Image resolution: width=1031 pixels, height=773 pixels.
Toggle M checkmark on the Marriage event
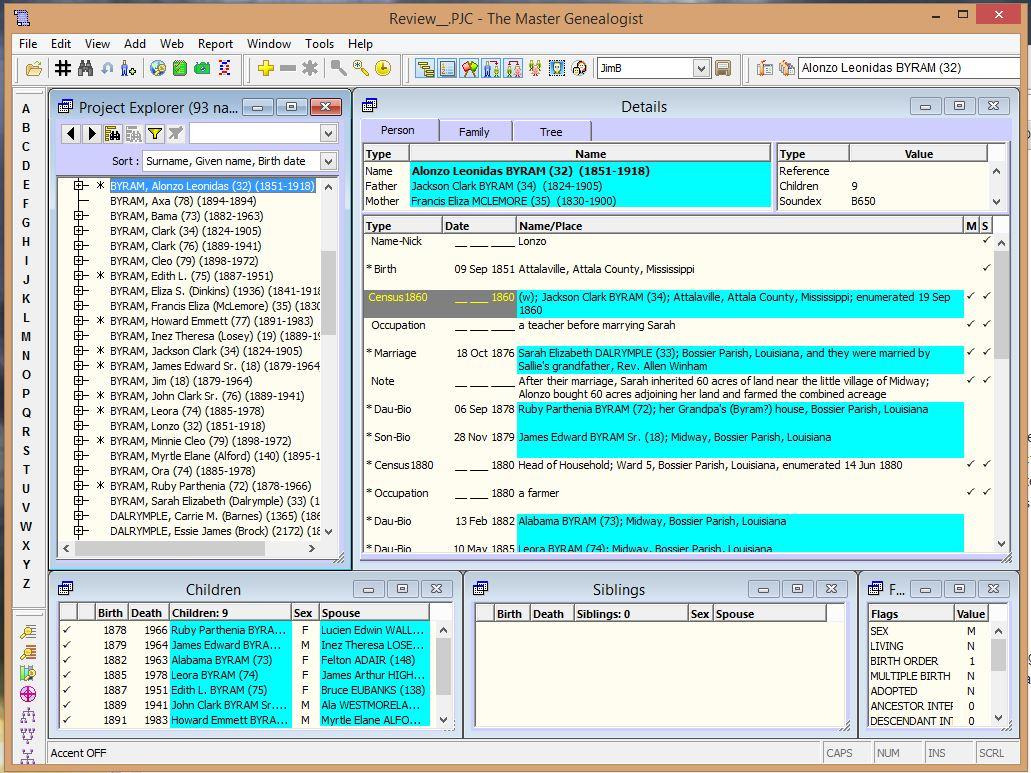[x=971, y=352]
